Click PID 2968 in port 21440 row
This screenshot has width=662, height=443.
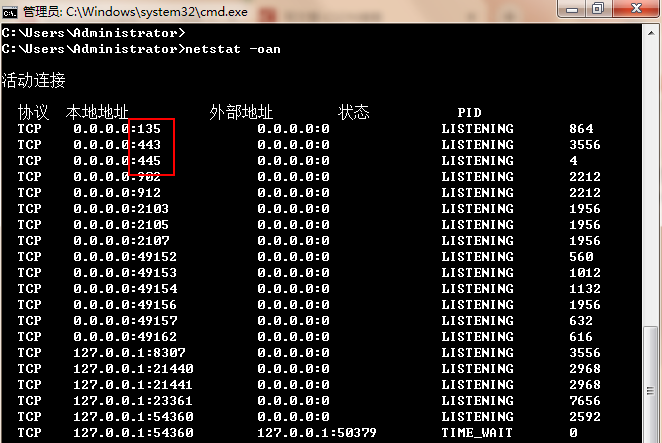click(585, 369)
